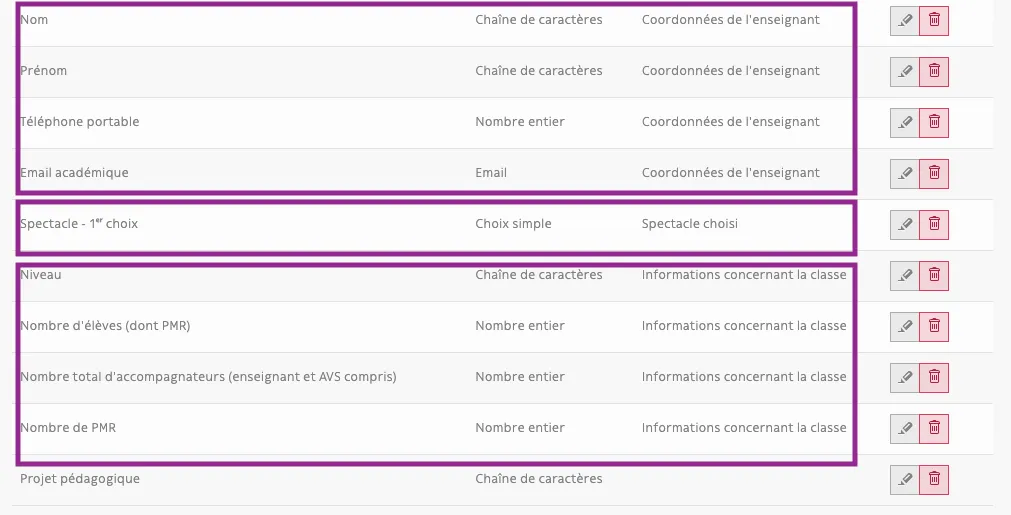Delete Nombre total d'accompagnateurs field

(934, 377)
